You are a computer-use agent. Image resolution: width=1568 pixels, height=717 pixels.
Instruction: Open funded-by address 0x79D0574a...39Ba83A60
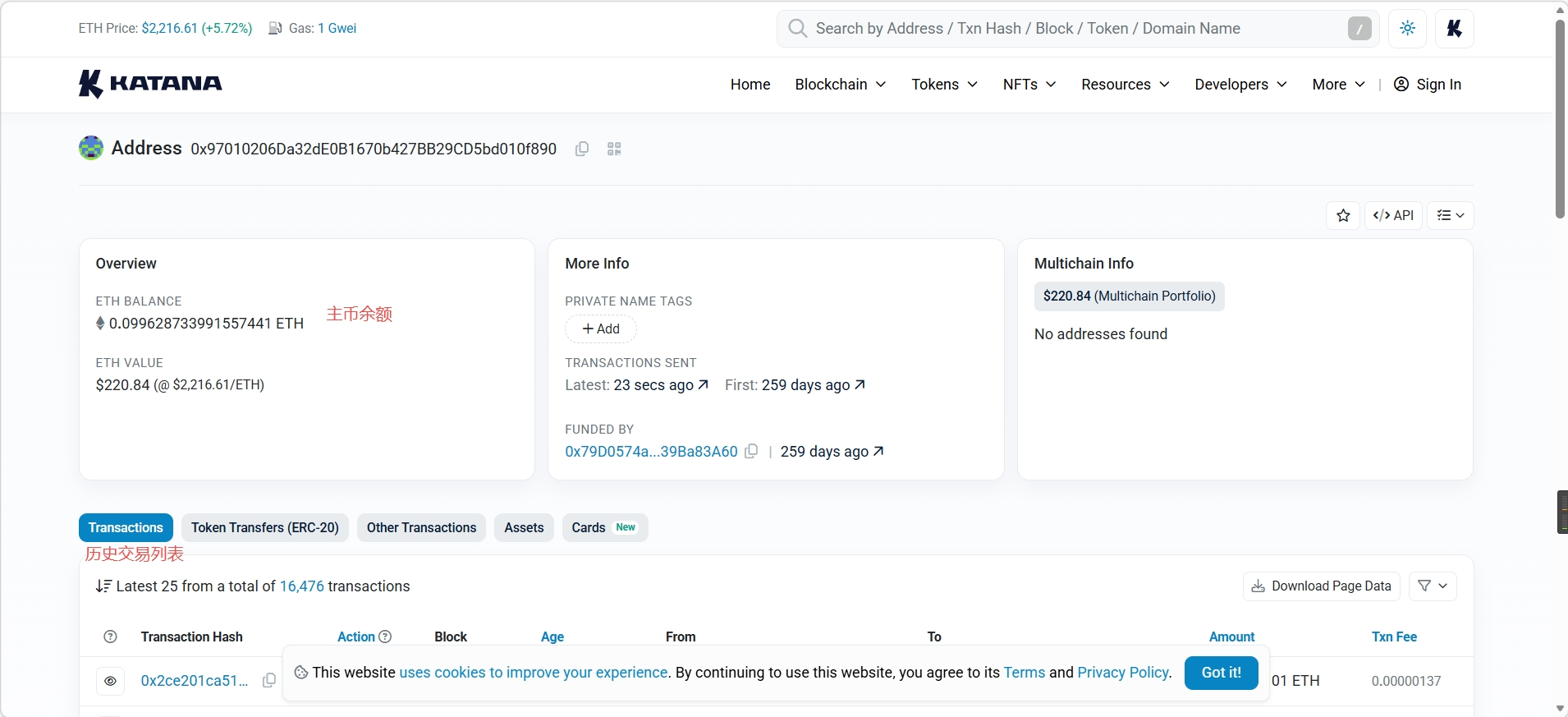coord(651,452)
